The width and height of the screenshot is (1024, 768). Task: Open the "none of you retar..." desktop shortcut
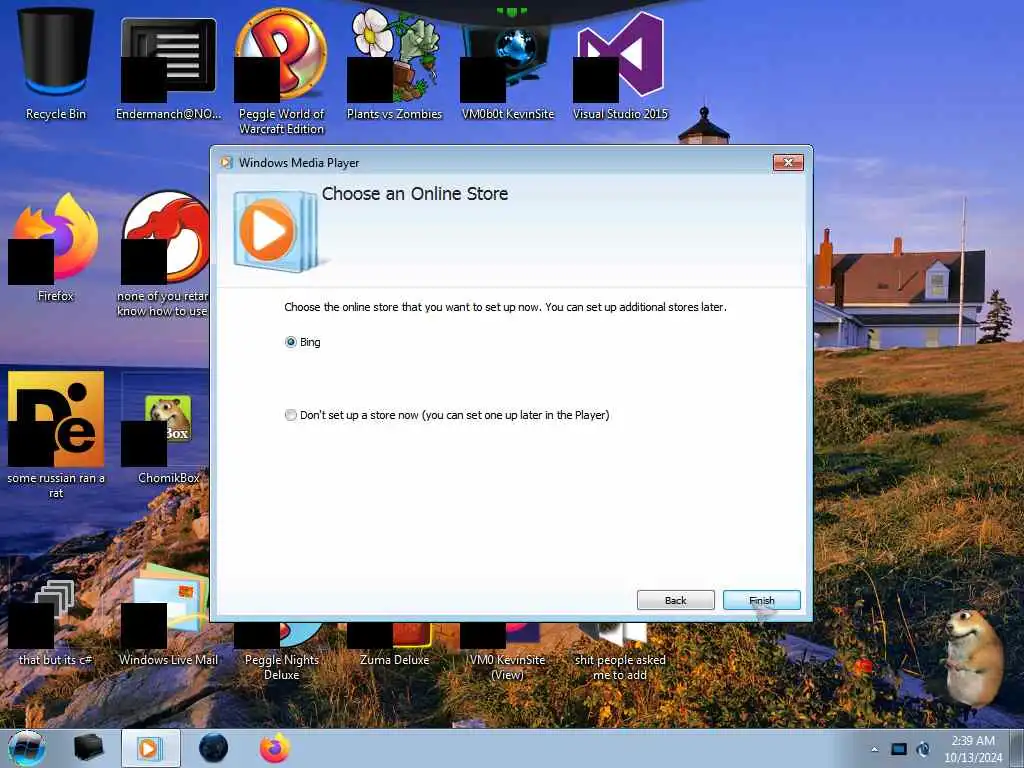point(165,253)
